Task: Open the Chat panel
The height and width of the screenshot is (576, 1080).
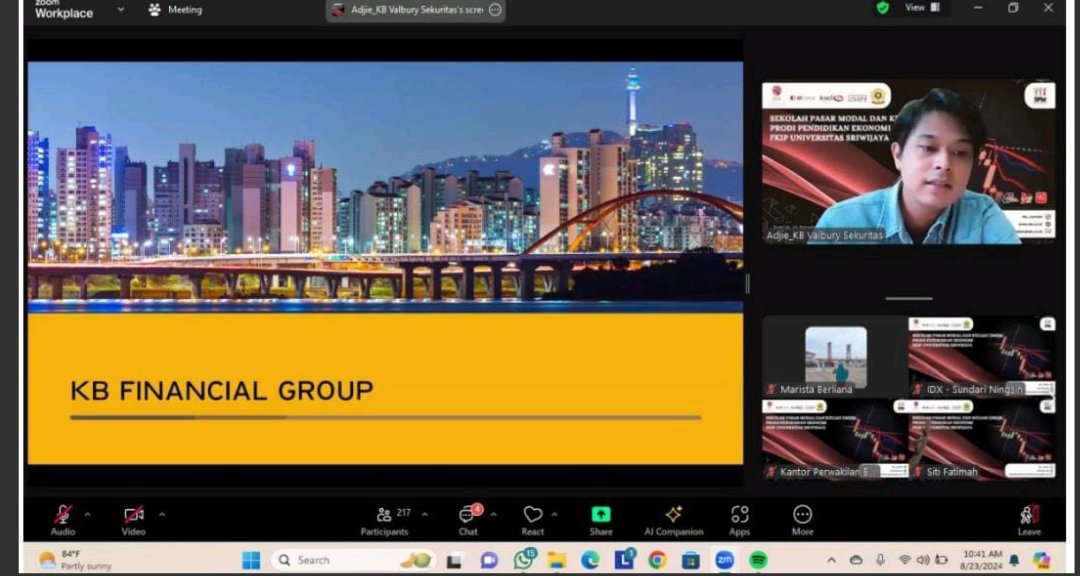Action: (467, 515)
